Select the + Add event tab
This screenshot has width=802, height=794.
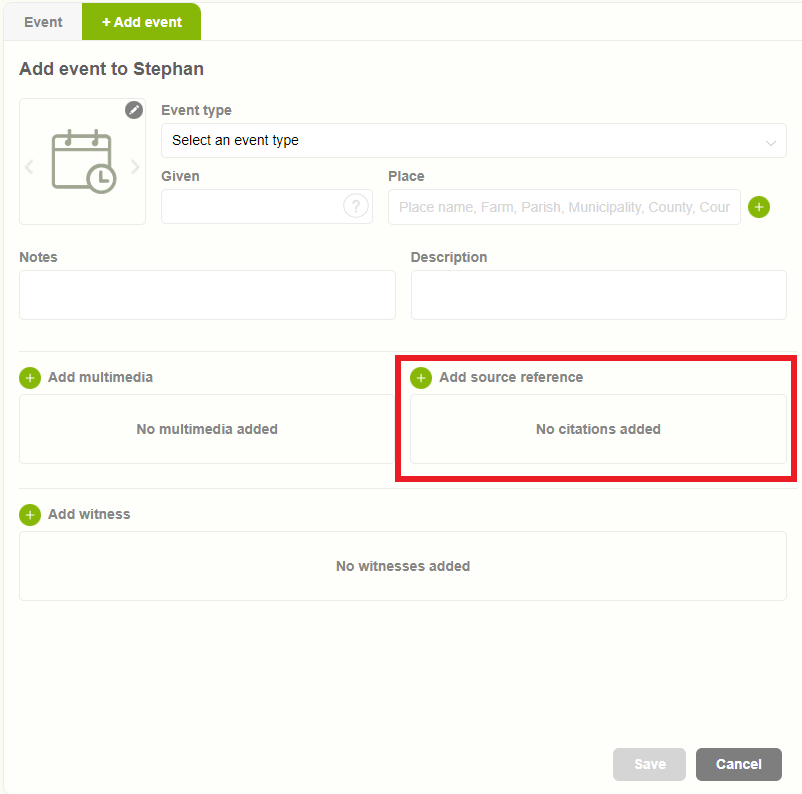(142, 22)
